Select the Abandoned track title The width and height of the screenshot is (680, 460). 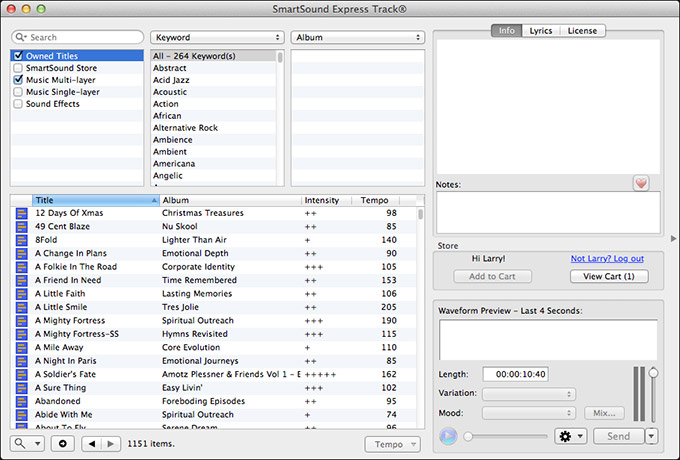click(58, 401)
